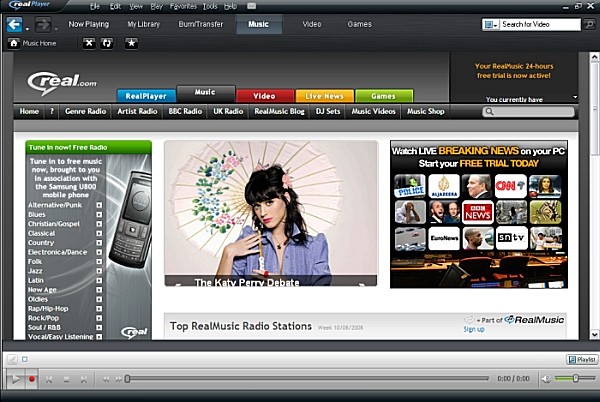Open Music Videos in the navigation bar
The width and height of the screenshot is (600, 402).
click(373, 111)
